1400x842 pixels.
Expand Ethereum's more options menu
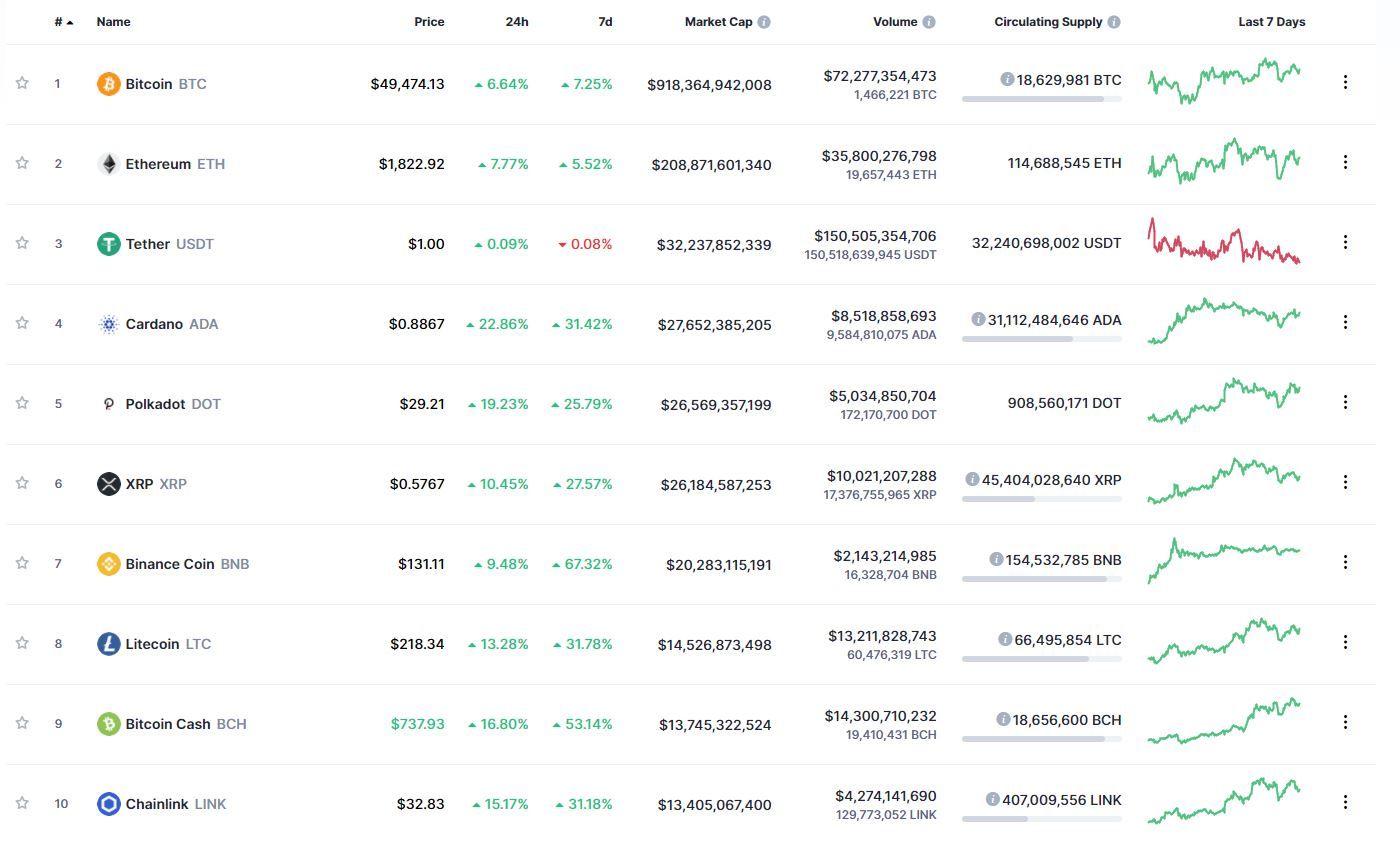point(1345,162)
